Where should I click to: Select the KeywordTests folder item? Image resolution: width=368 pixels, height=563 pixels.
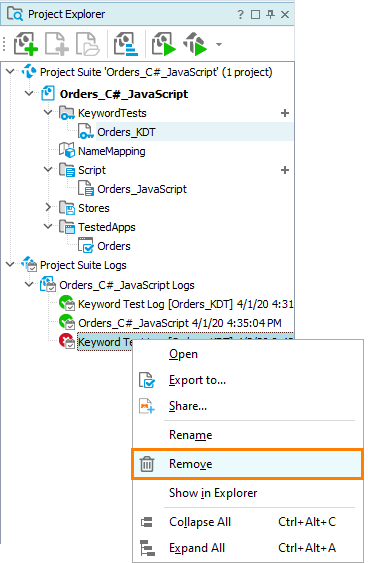[112, 113]
